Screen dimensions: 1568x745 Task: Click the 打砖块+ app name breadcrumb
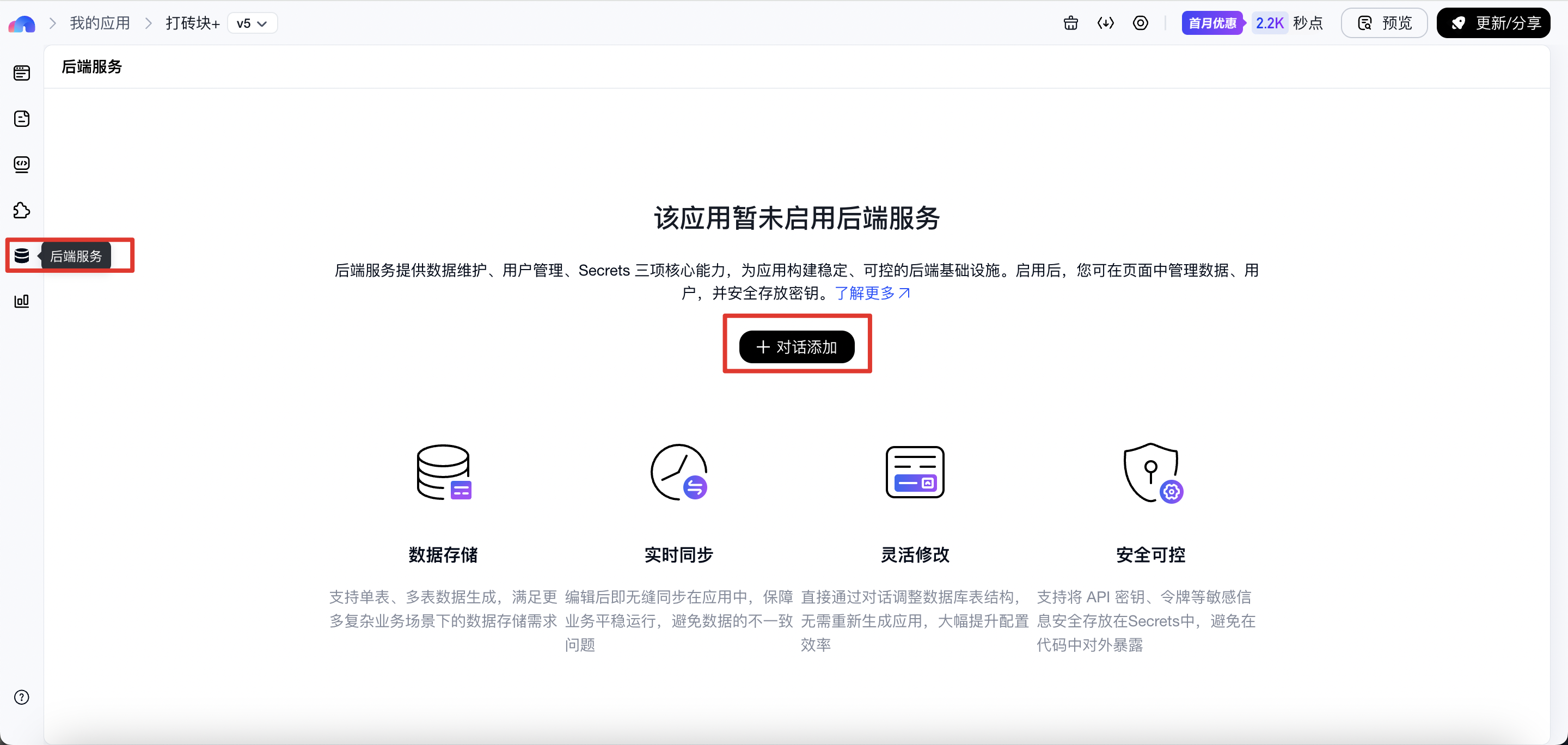(192, 24)
